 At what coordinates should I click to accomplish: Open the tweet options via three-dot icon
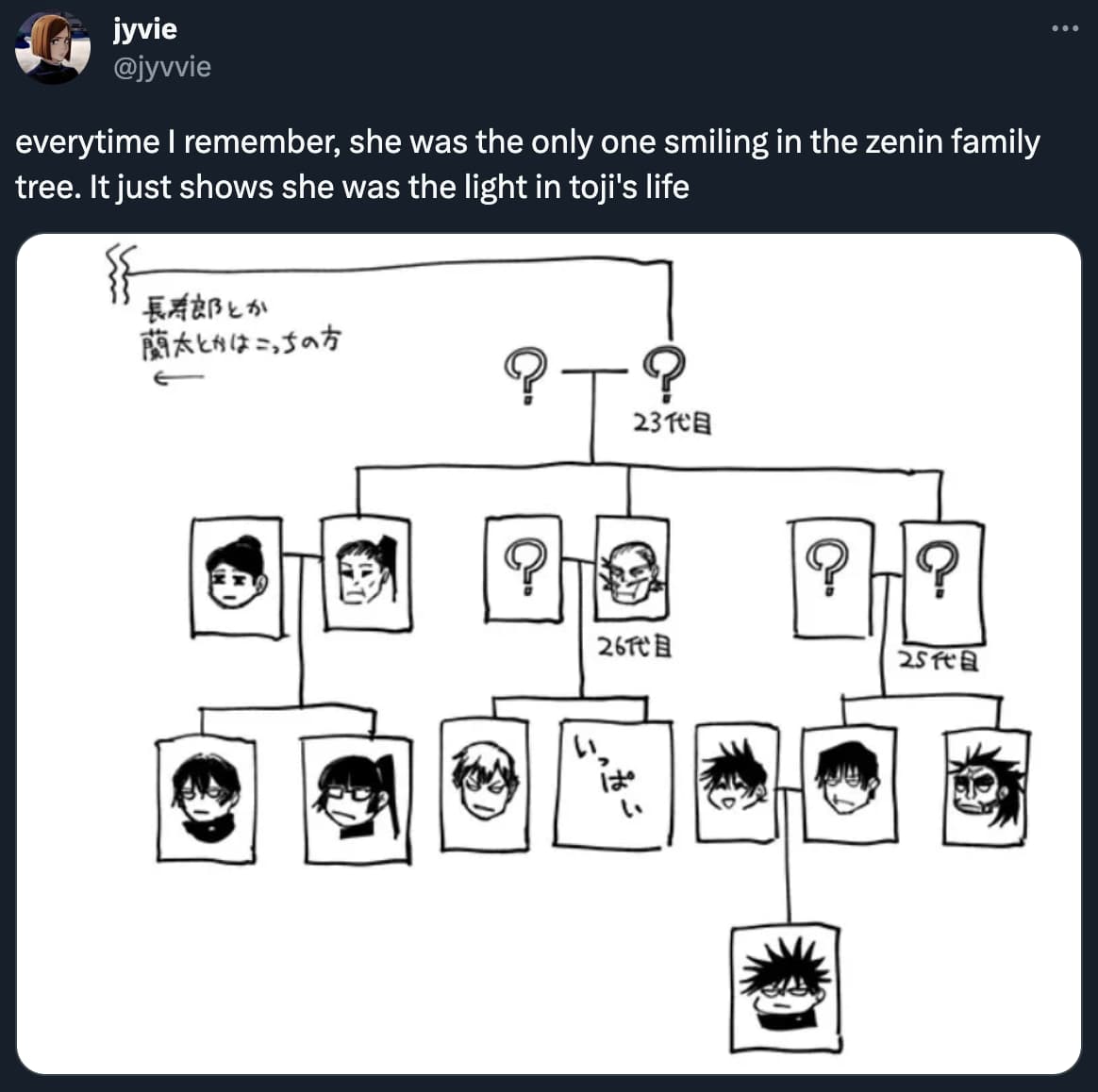click(x=1064, y=27)
